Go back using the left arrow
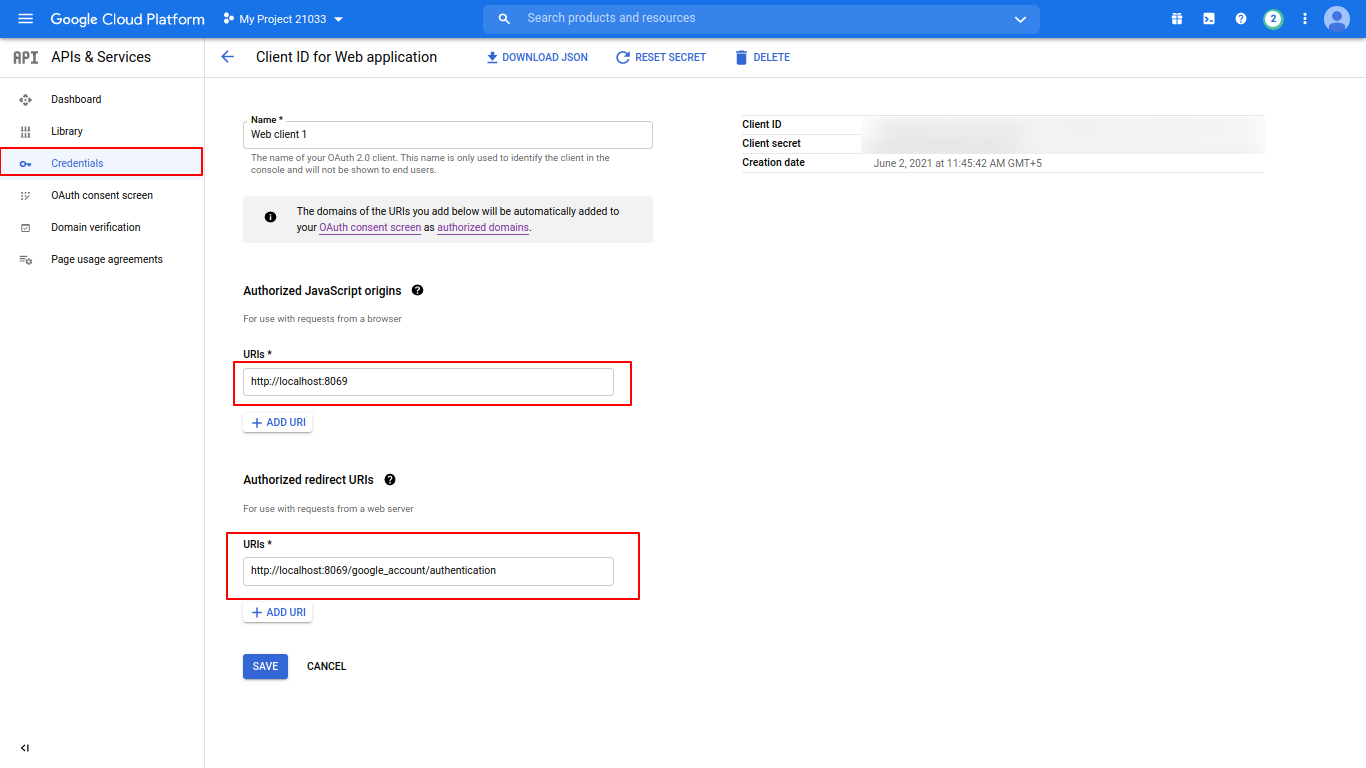 click(227, 57)
